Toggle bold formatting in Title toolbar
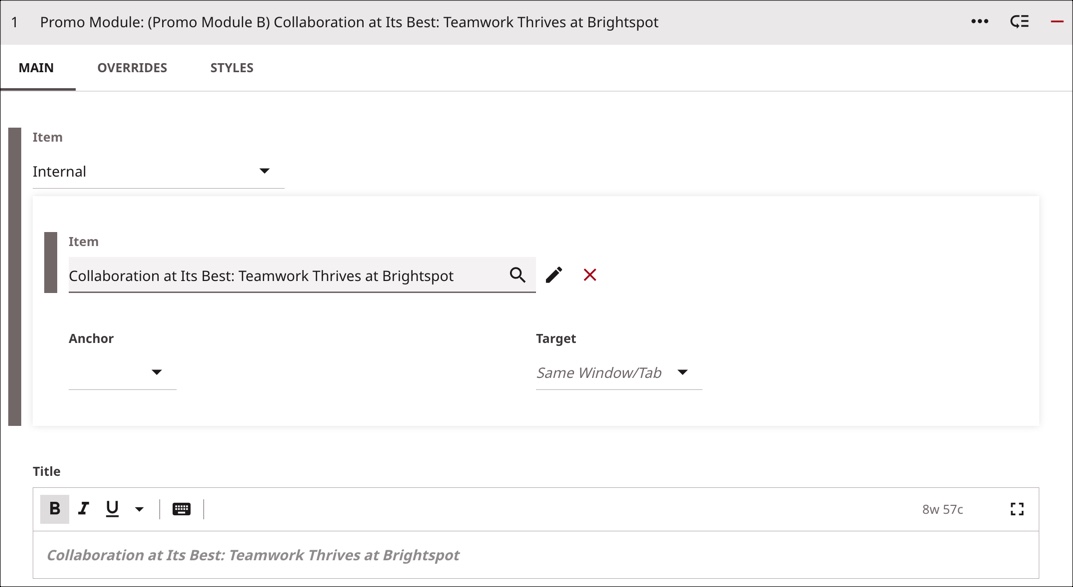Viewport: 1073px width, 587px height. [x=55, y=509]
